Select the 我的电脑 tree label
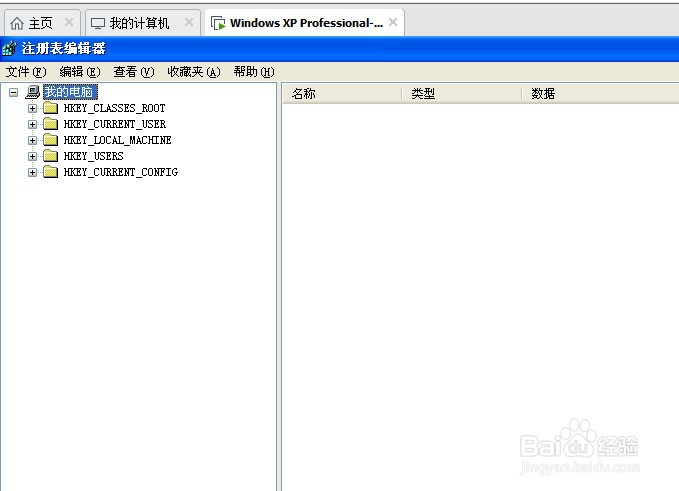679x491 pixels. [x=70, y=92]
